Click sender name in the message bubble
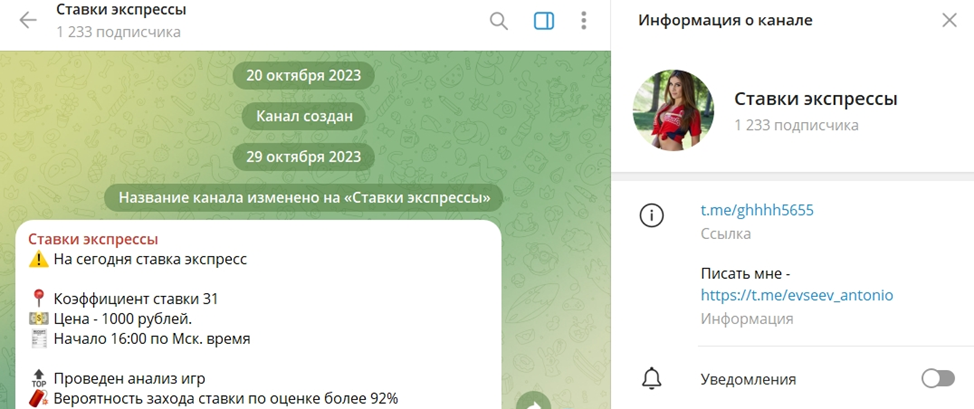The height and width of the screenshot is (409, 974). tap(93, 239)
